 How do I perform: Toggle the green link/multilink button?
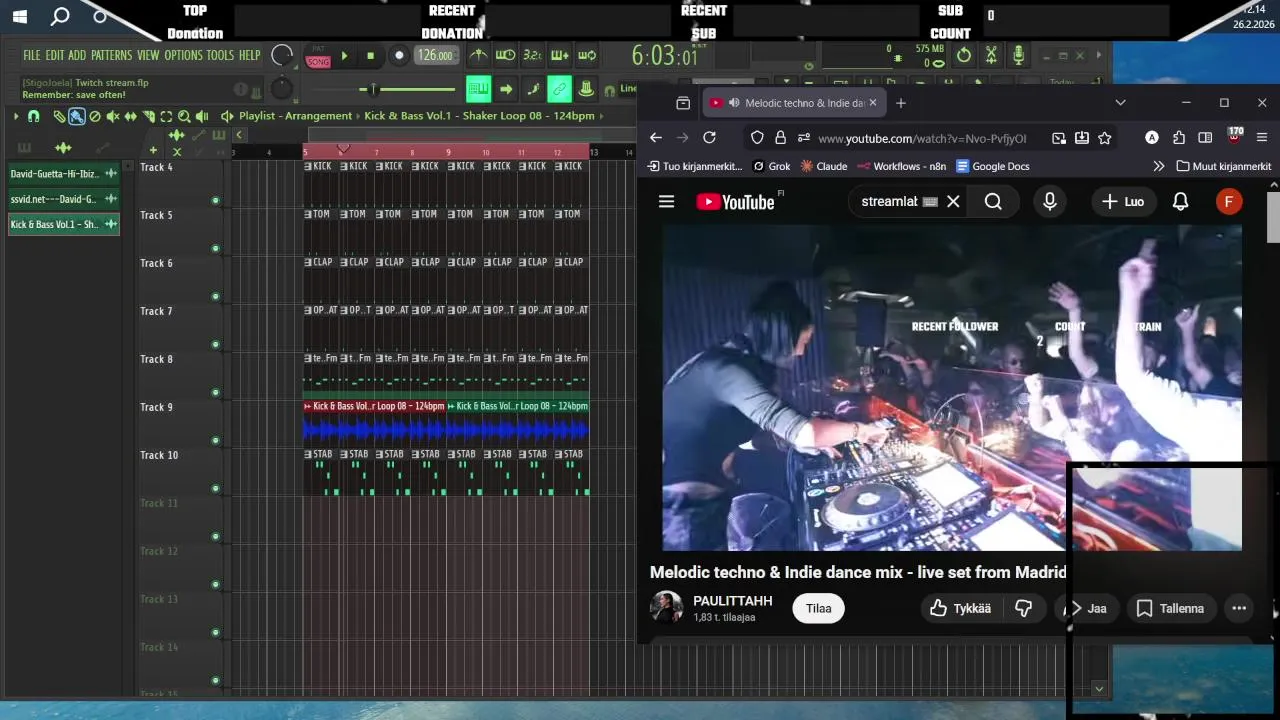[x=559, y=89]
